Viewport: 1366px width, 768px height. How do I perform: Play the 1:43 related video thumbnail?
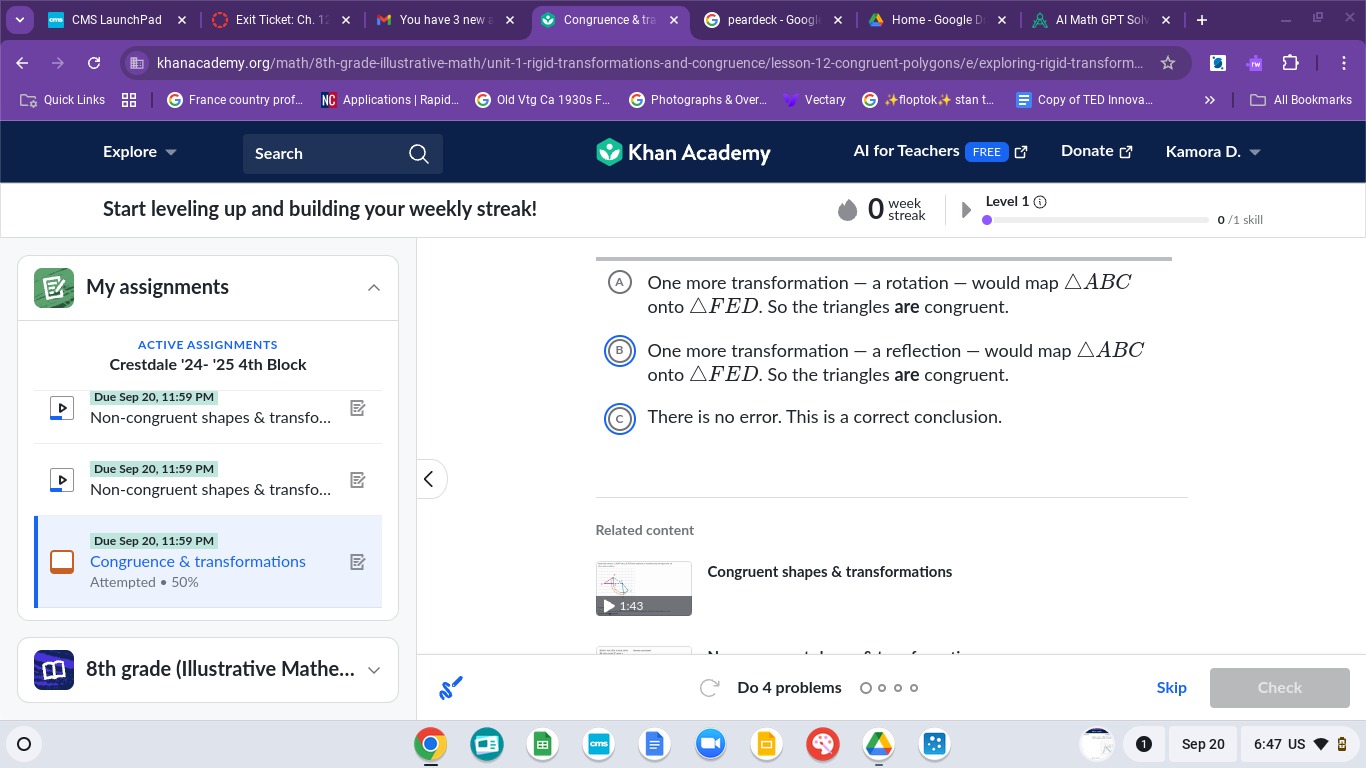point(643,588)
